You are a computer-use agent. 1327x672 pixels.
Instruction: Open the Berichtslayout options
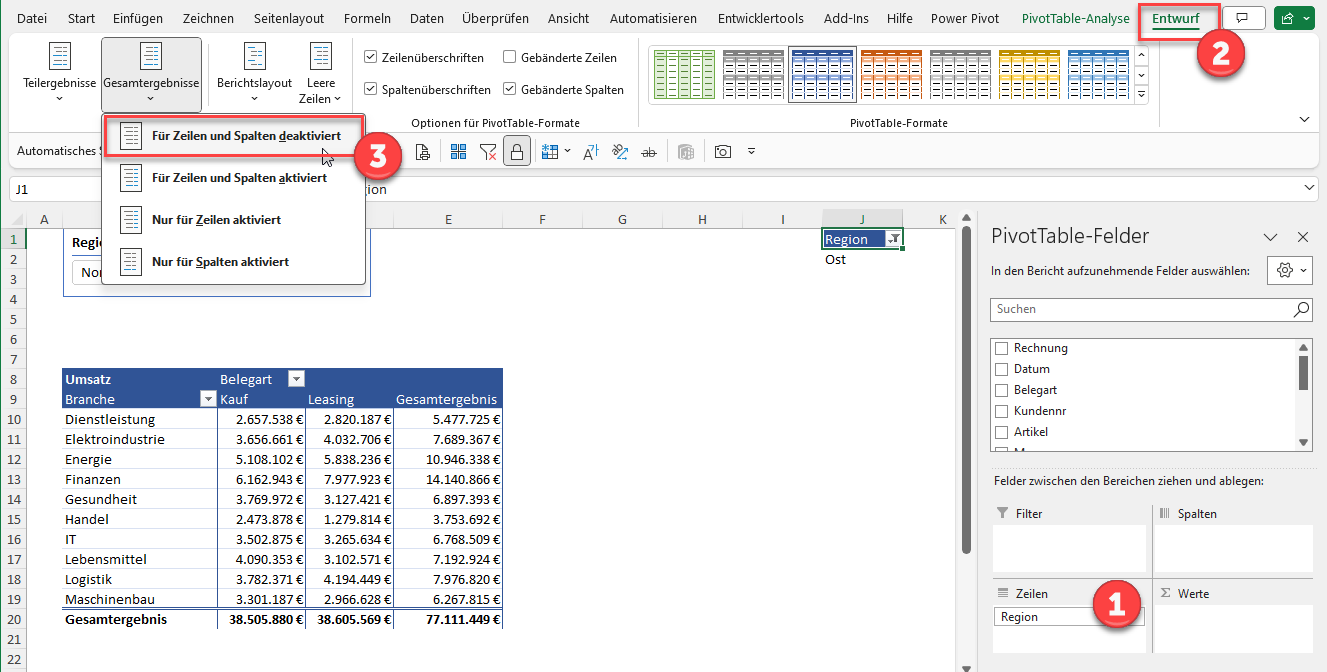[254, 75]
